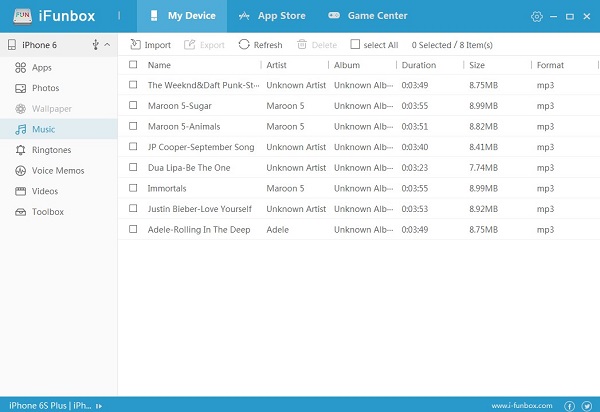Click the Game Center controller icon
Screen dimensions: 600x412
pos(334,15)
